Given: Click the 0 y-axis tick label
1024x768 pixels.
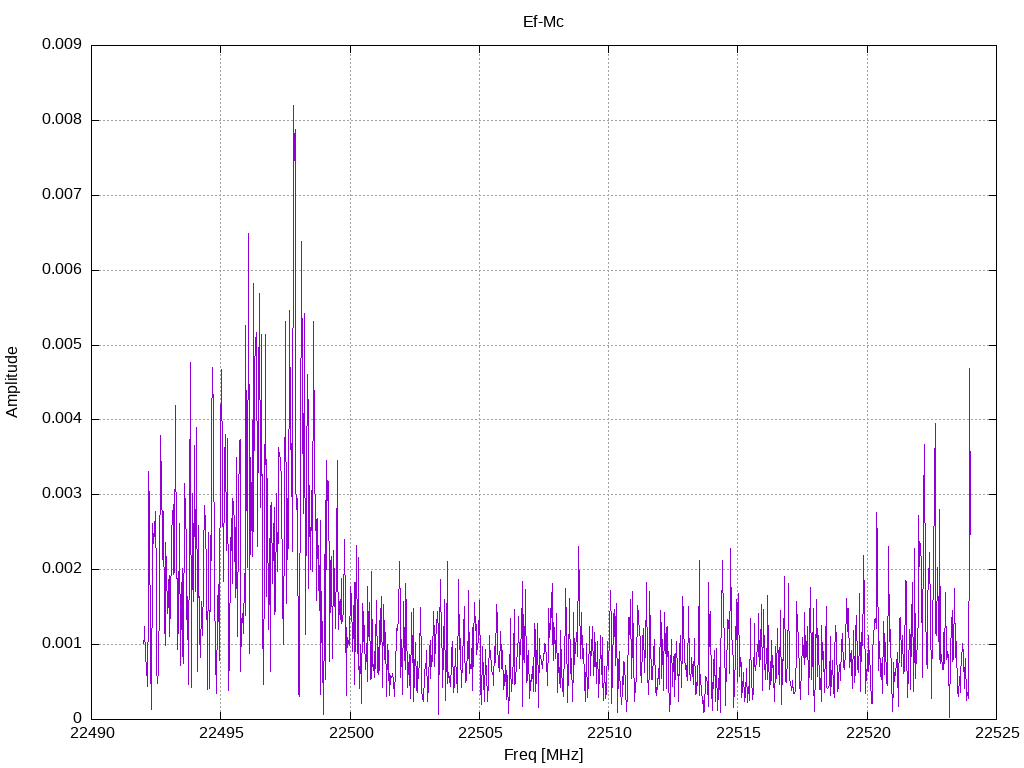Looking at the screenshot, I should coord(77,718).
